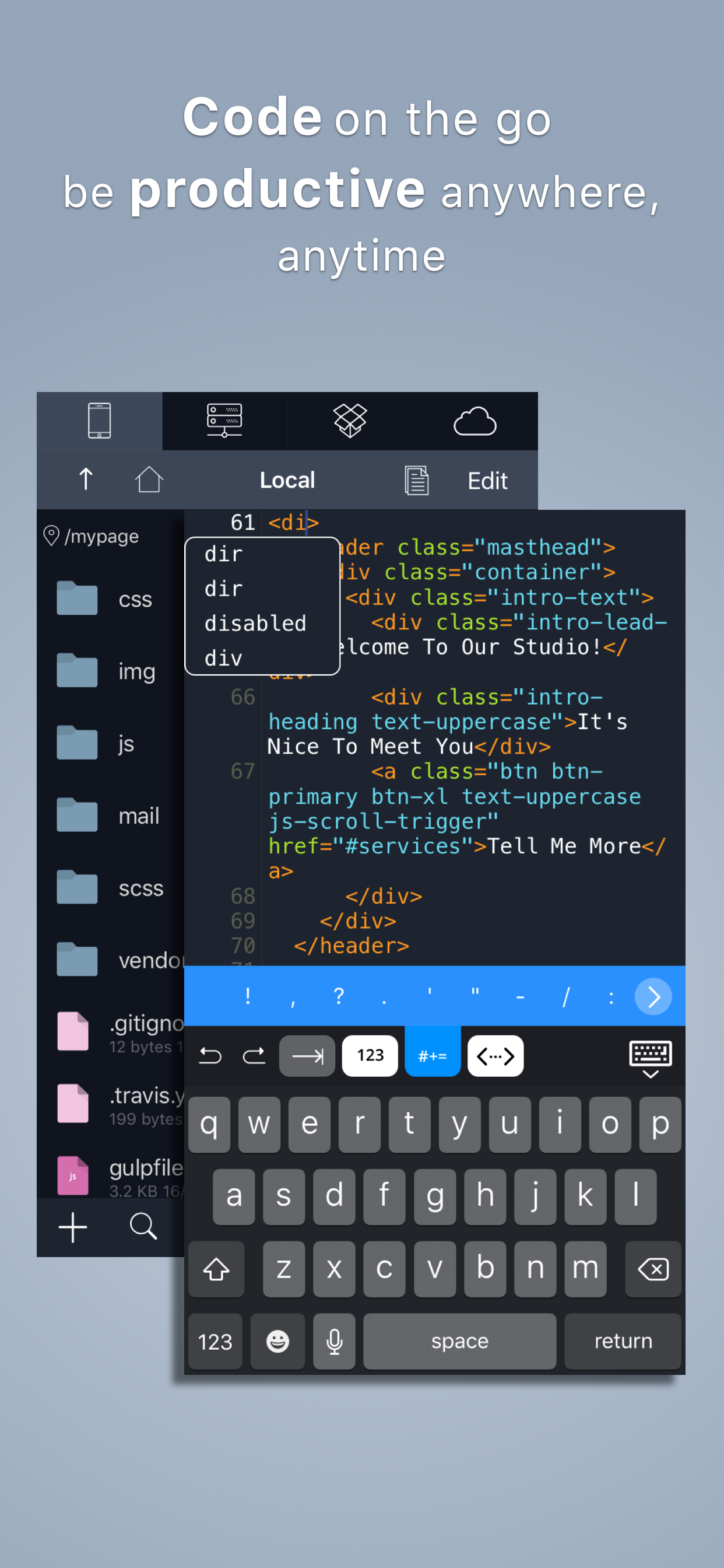724x1568 pixels.
Task: Tap the Edit button
Action: point(487,480)
